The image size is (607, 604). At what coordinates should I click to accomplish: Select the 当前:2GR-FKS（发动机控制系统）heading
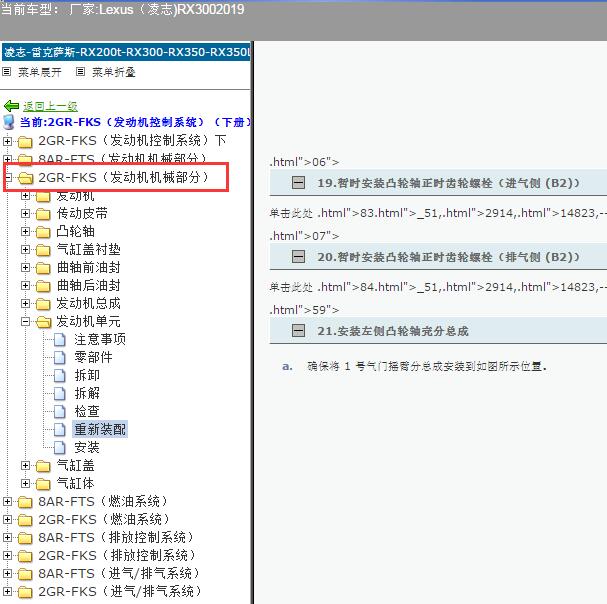coord(135,122)
